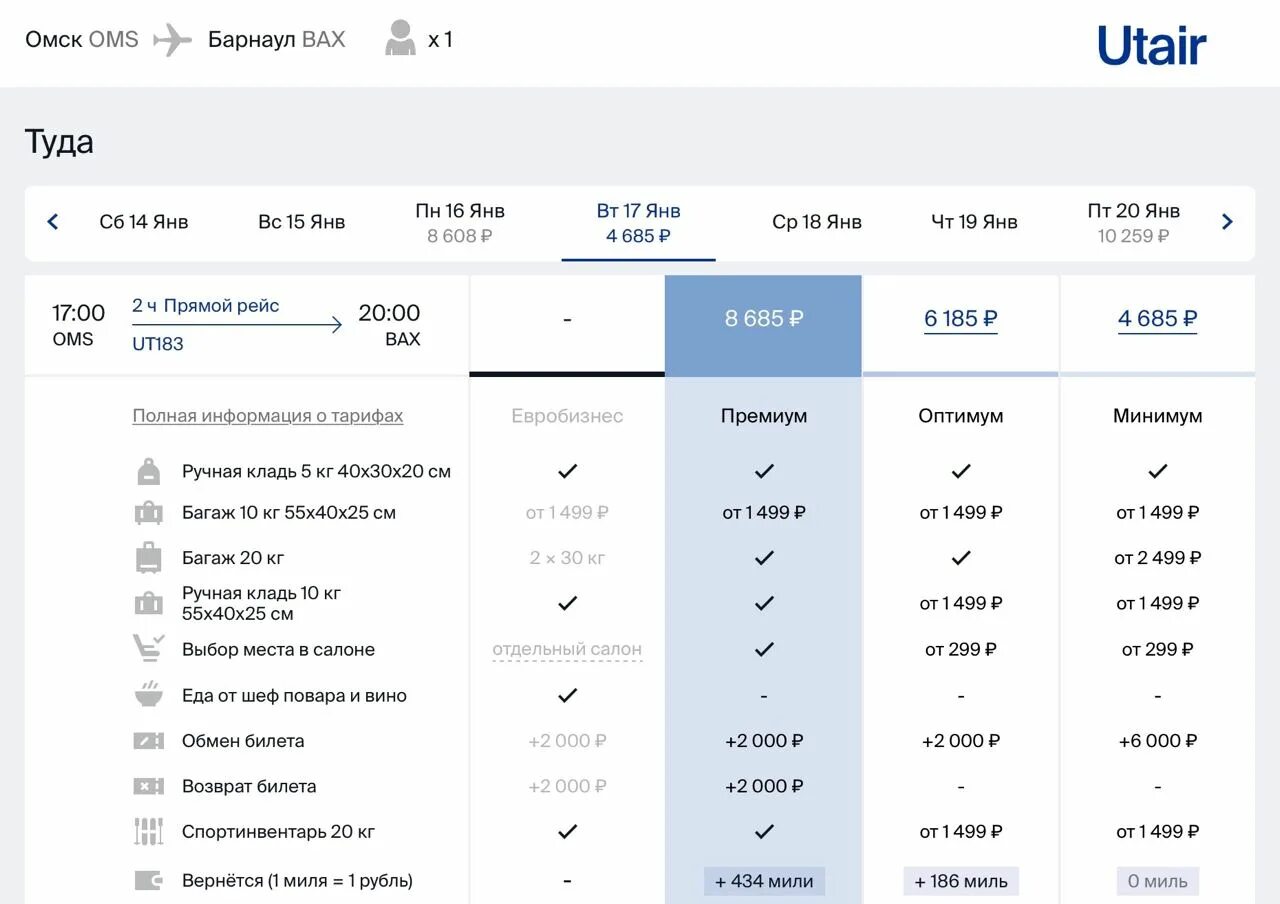Click the airplane route icon
The width and height of the screenshot is (1280, 904).
(172, 40)
